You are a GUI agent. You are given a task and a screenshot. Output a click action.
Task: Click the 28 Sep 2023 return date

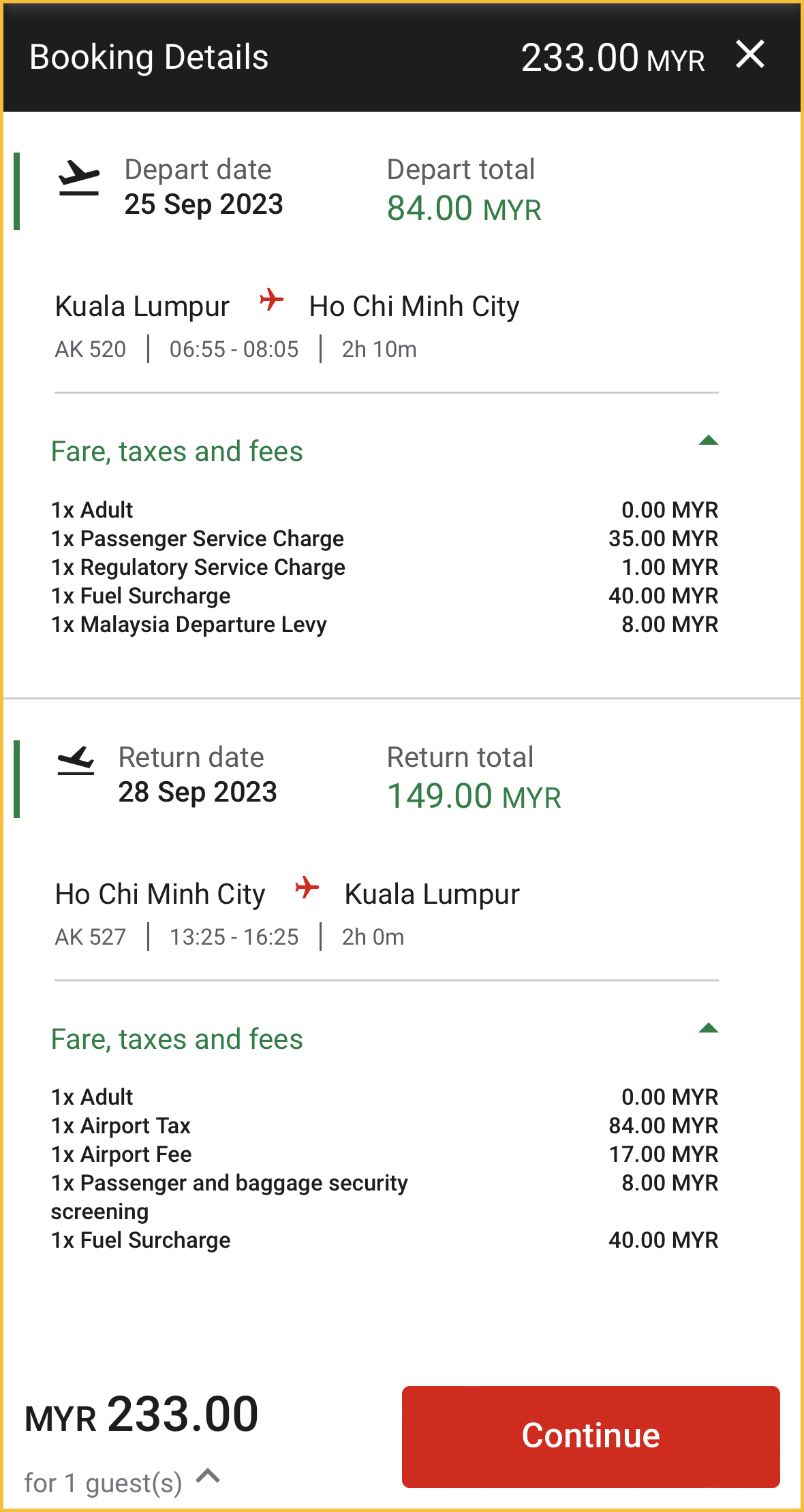coord(198,792)
